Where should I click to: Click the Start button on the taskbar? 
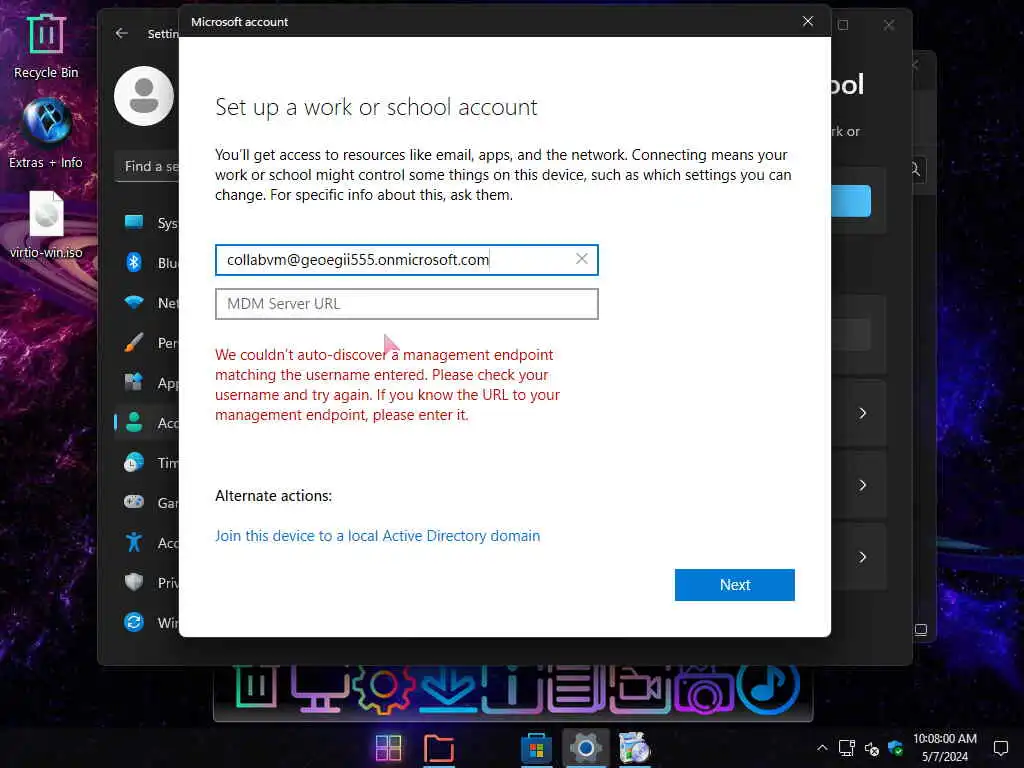tap(389, 748)
